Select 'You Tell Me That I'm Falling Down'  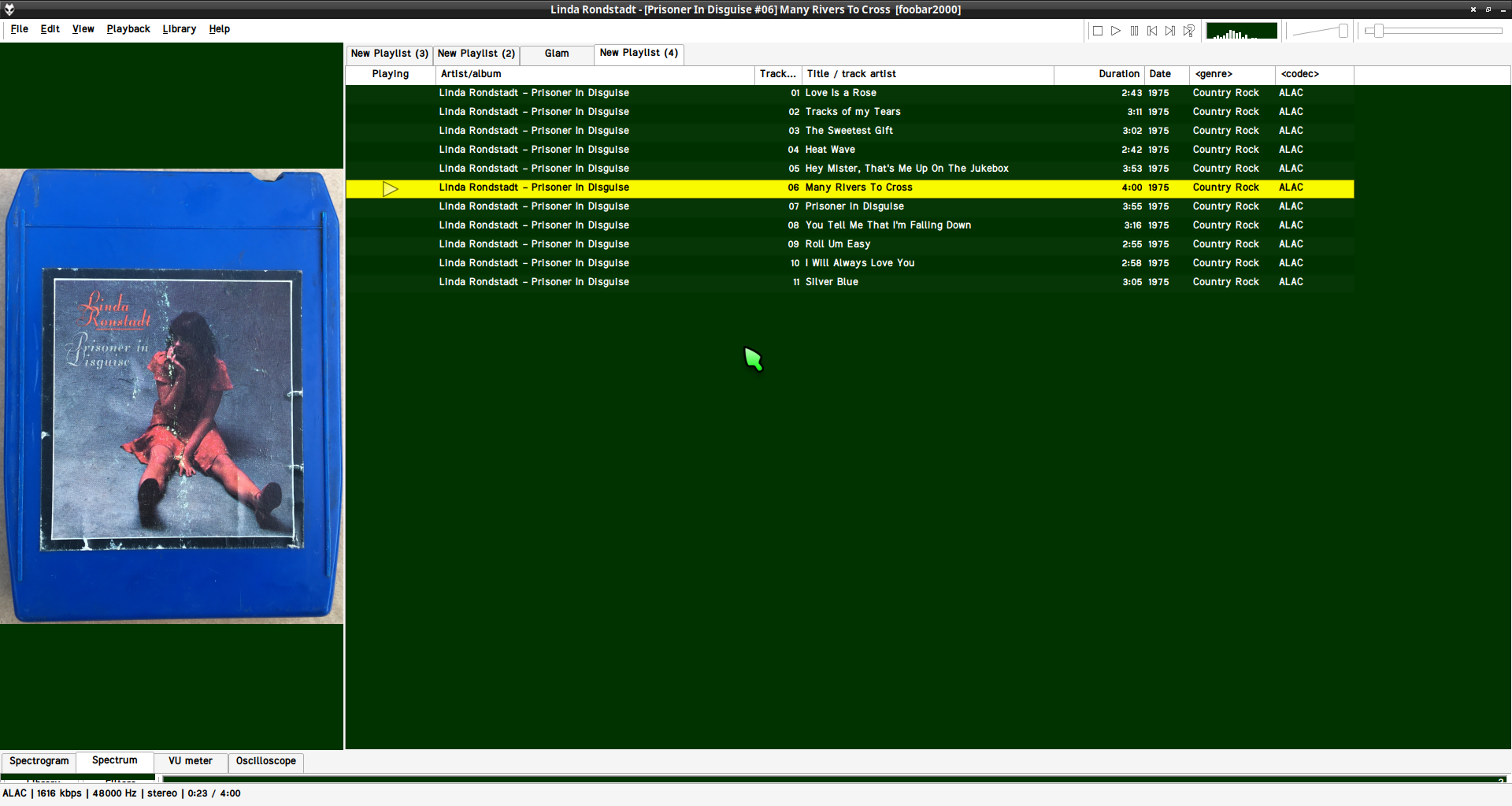tap(850, 225)
